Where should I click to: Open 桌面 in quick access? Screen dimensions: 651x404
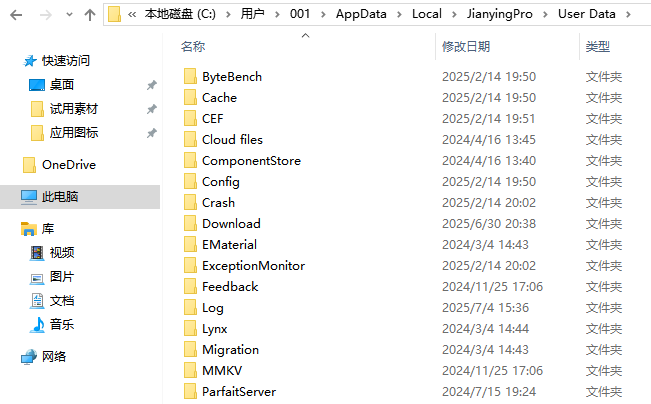pyautogui.click(x=61, y=85)
